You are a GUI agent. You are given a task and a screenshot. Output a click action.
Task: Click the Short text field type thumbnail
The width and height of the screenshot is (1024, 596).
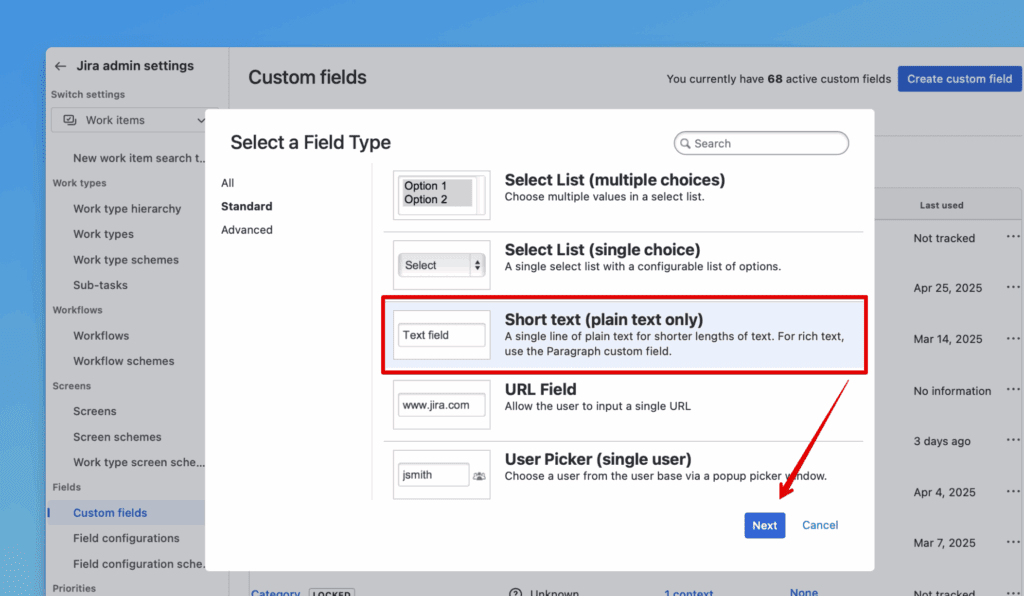click(x=441, y=335)
